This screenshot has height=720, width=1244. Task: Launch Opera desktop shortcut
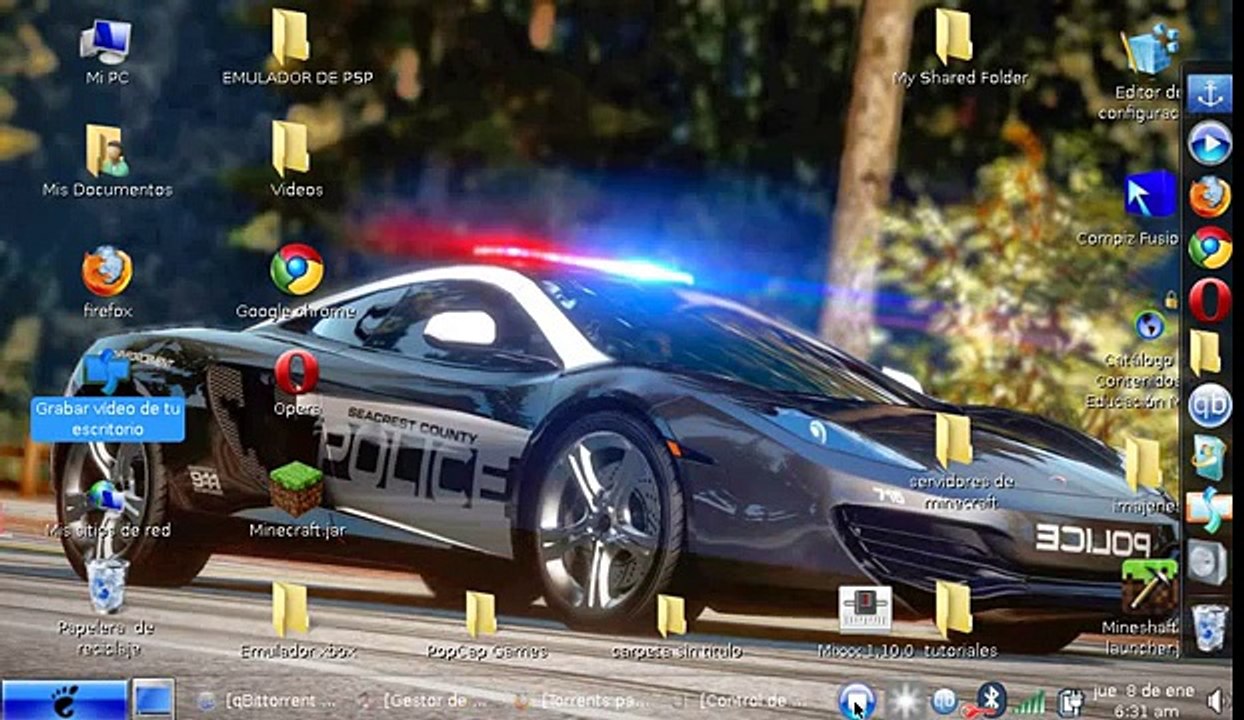click(x=297, y=372)
